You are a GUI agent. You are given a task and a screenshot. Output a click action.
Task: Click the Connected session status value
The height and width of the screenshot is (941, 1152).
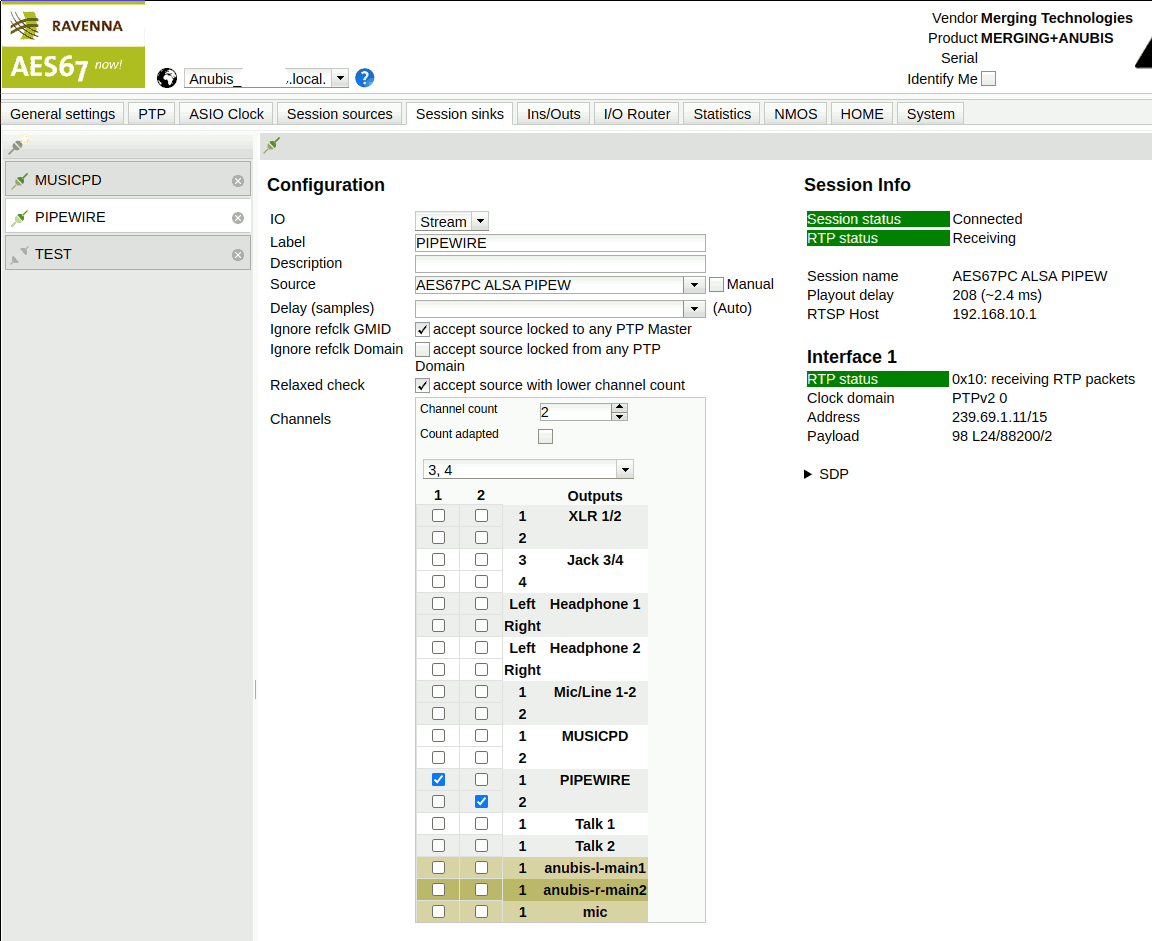coord(987,219)
